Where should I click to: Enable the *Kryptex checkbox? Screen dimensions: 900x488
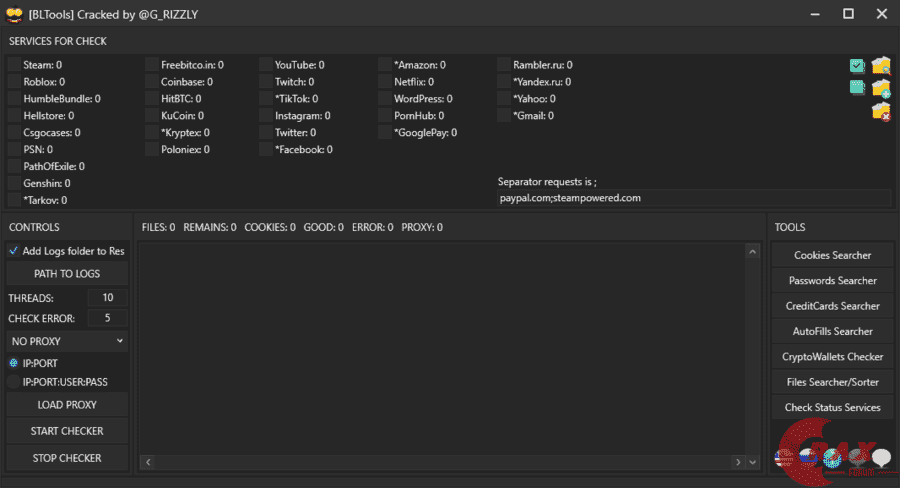tap(152, 133)
